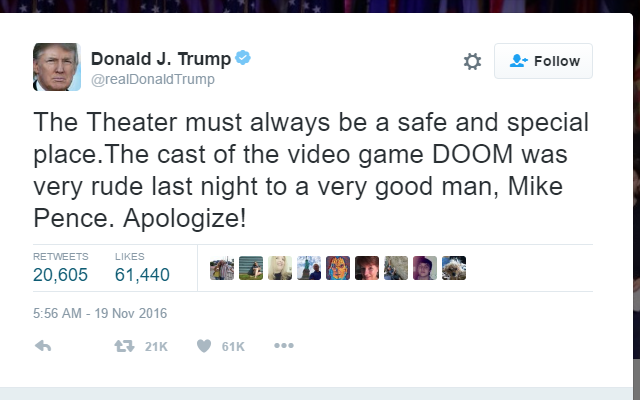Viewport: 640px width, 400px height.
Task: Open the colorful painted face avatar
Action: (x=338, y=268)
